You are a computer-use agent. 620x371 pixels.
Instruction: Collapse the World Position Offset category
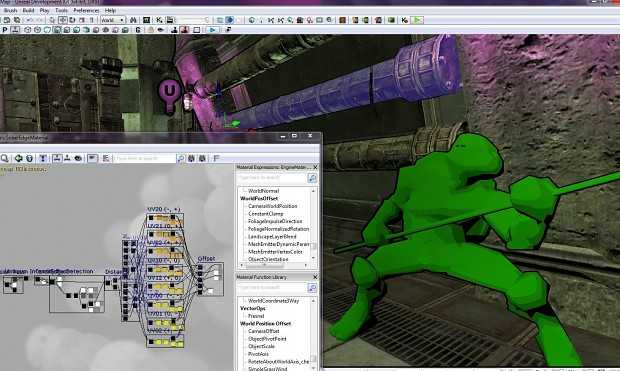pos(265,324)
